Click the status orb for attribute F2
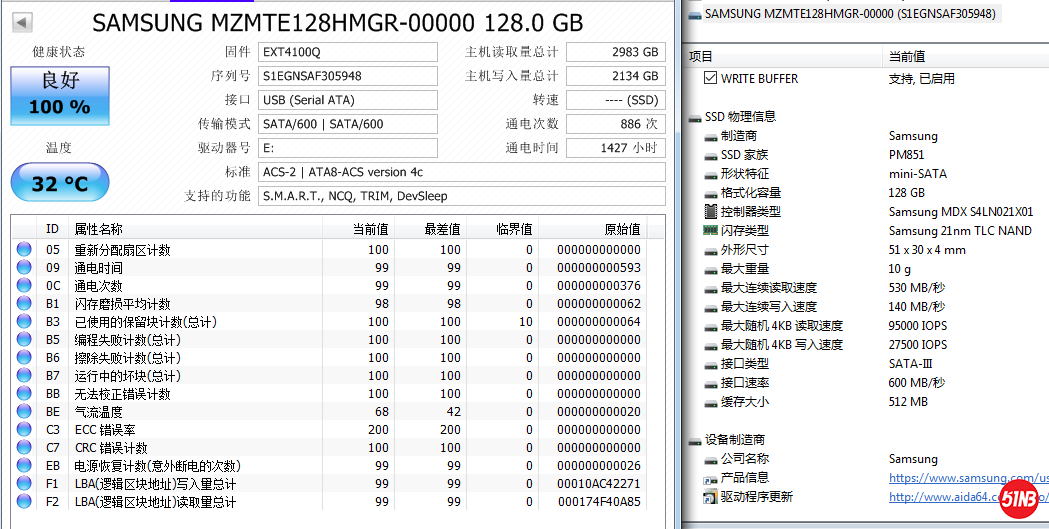The width and height of the screenshot is (1049, 529). (24, 502)
